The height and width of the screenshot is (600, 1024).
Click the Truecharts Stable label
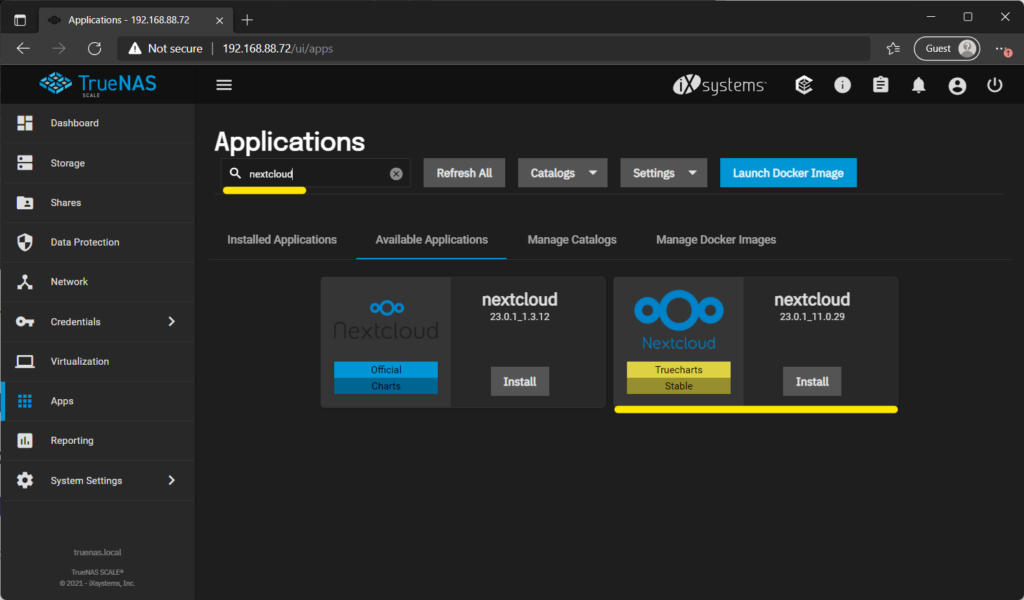(679, 377)
